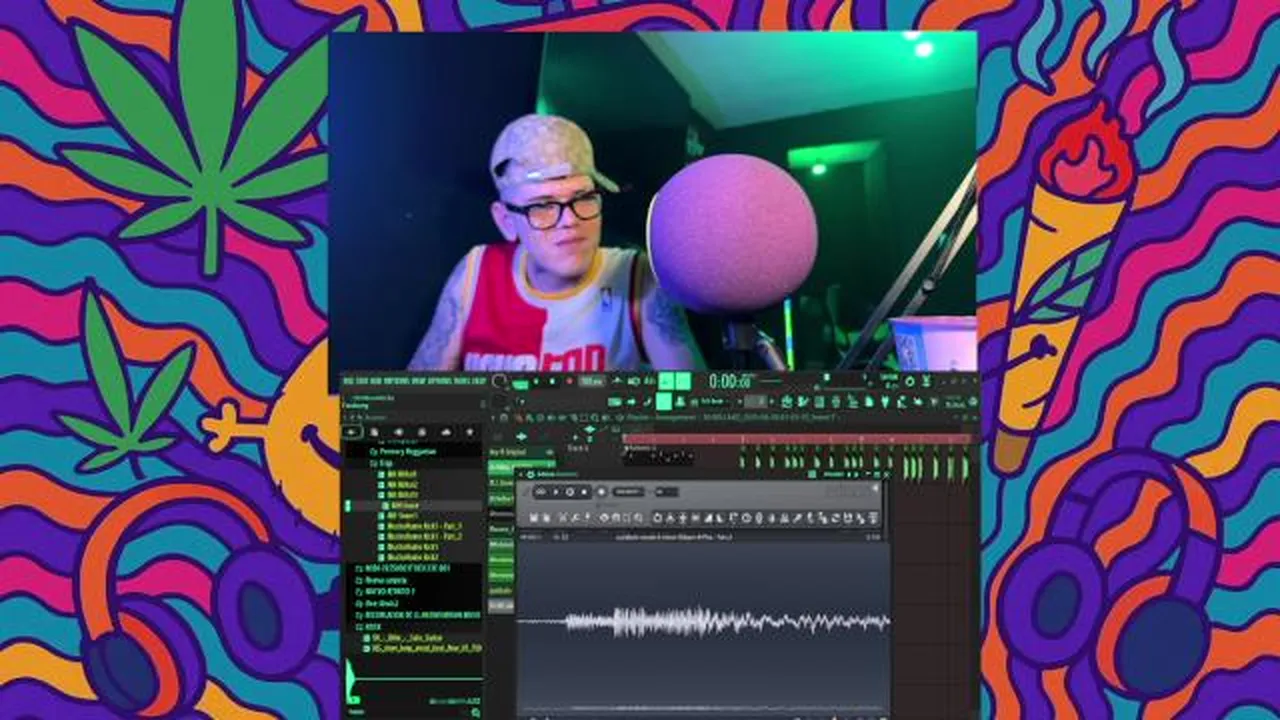Click the Edison loop button
The height and width of the screenshot is (720, 1280).
coord(541,492)
